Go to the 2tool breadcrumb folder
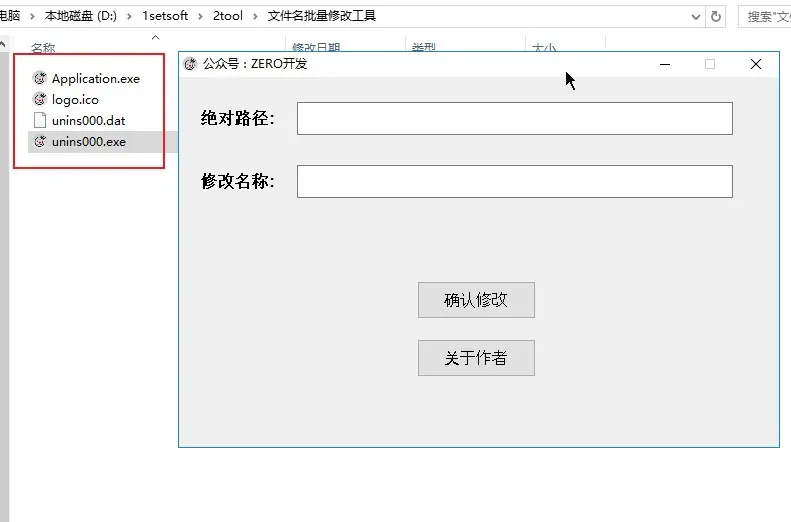 [x=228, y=16]
